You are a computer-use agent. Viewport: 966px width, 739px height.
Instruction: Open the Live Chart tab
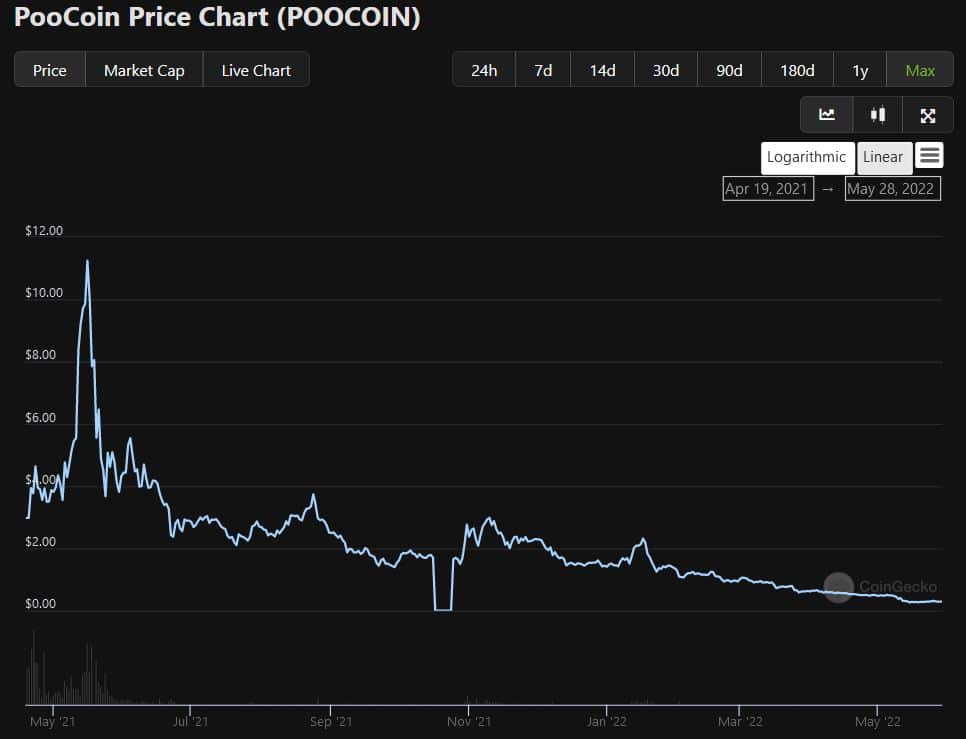click(256, 70)
